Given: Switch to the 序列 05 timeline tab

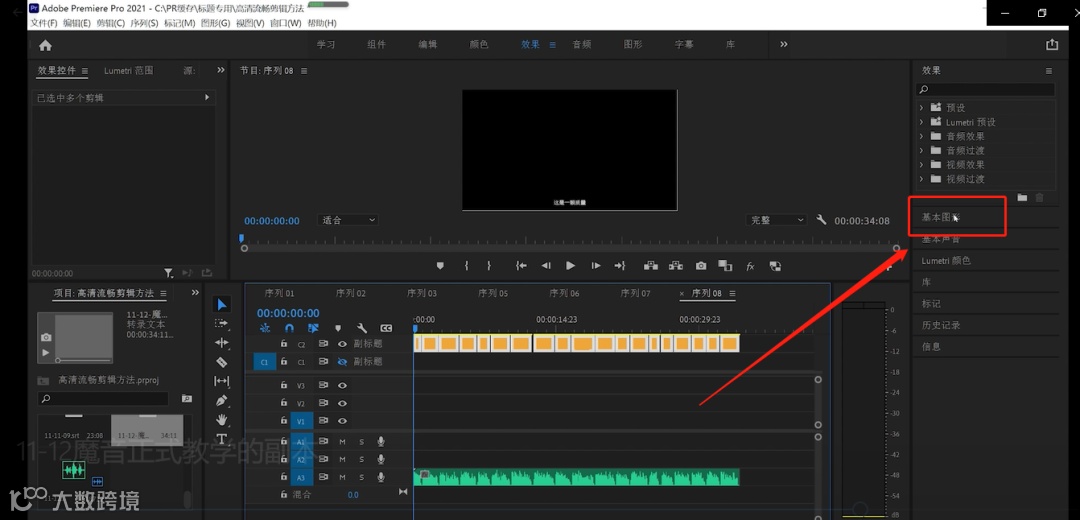Looking at the screenshot, I should [493, 293].
